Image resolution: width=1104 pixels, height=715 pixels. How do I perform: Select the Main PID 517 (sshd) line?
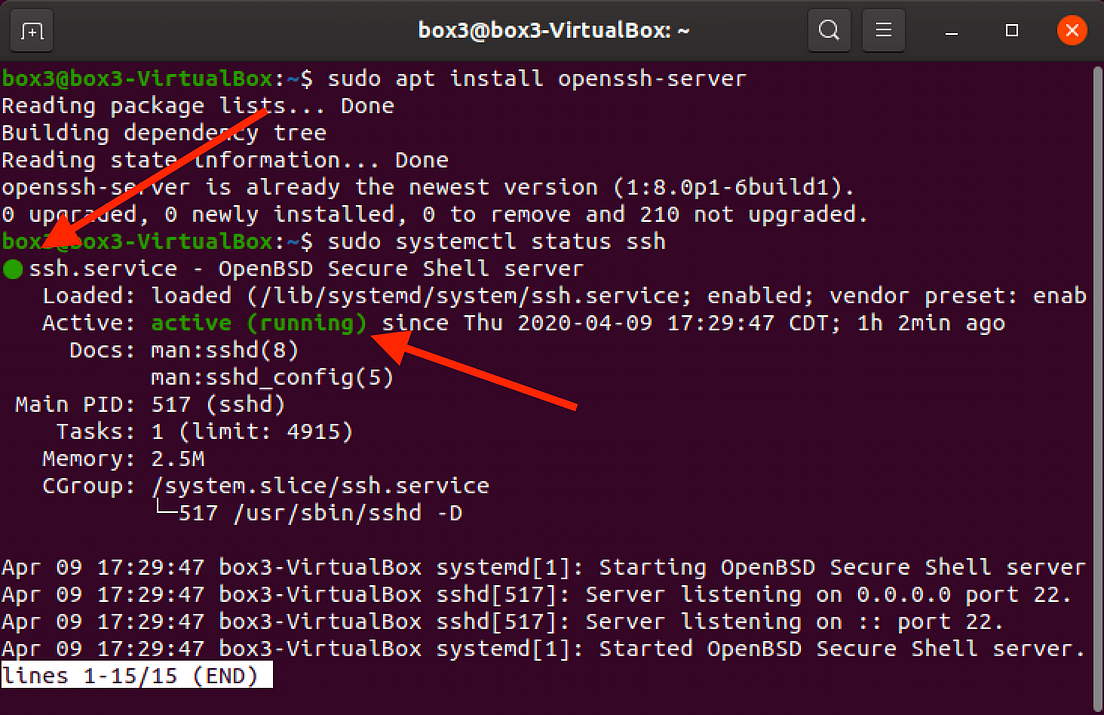(150, 404)
